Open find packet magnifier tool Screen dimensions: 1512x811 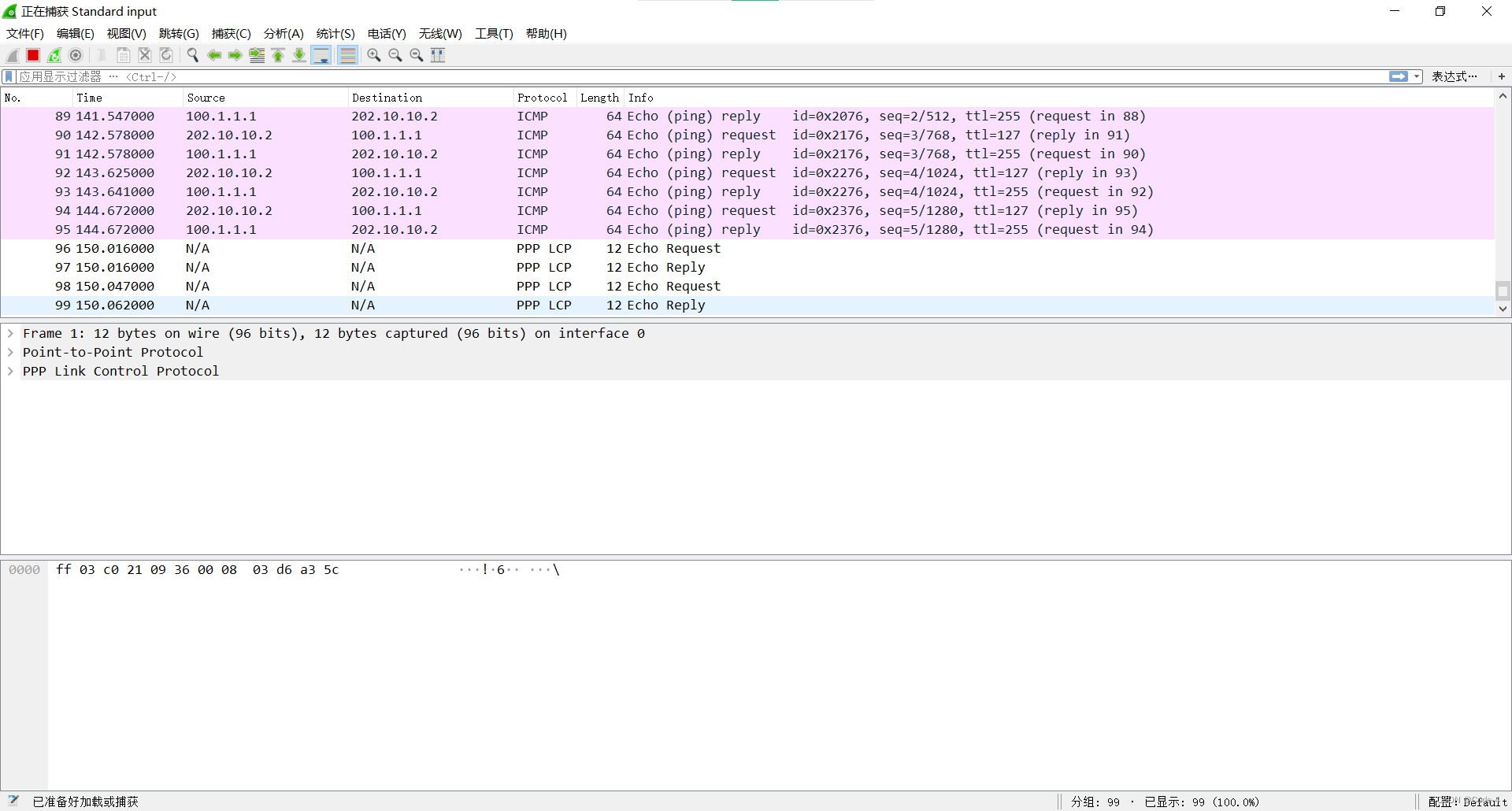(x=193, y=55)
